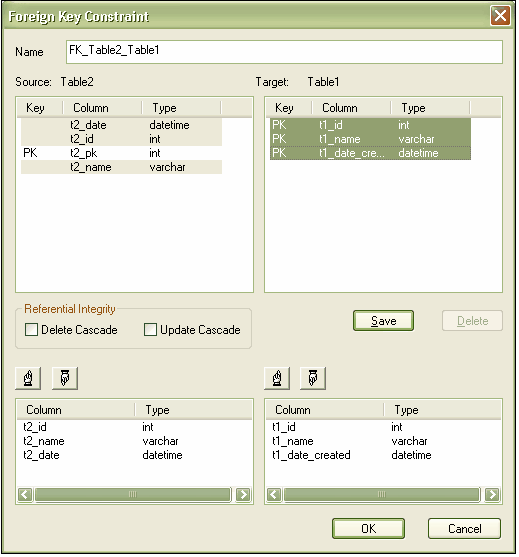The height and width of the screenshot is (557, 519).
Task: Click Type header in lower target list
Action: tap(442, 410)
